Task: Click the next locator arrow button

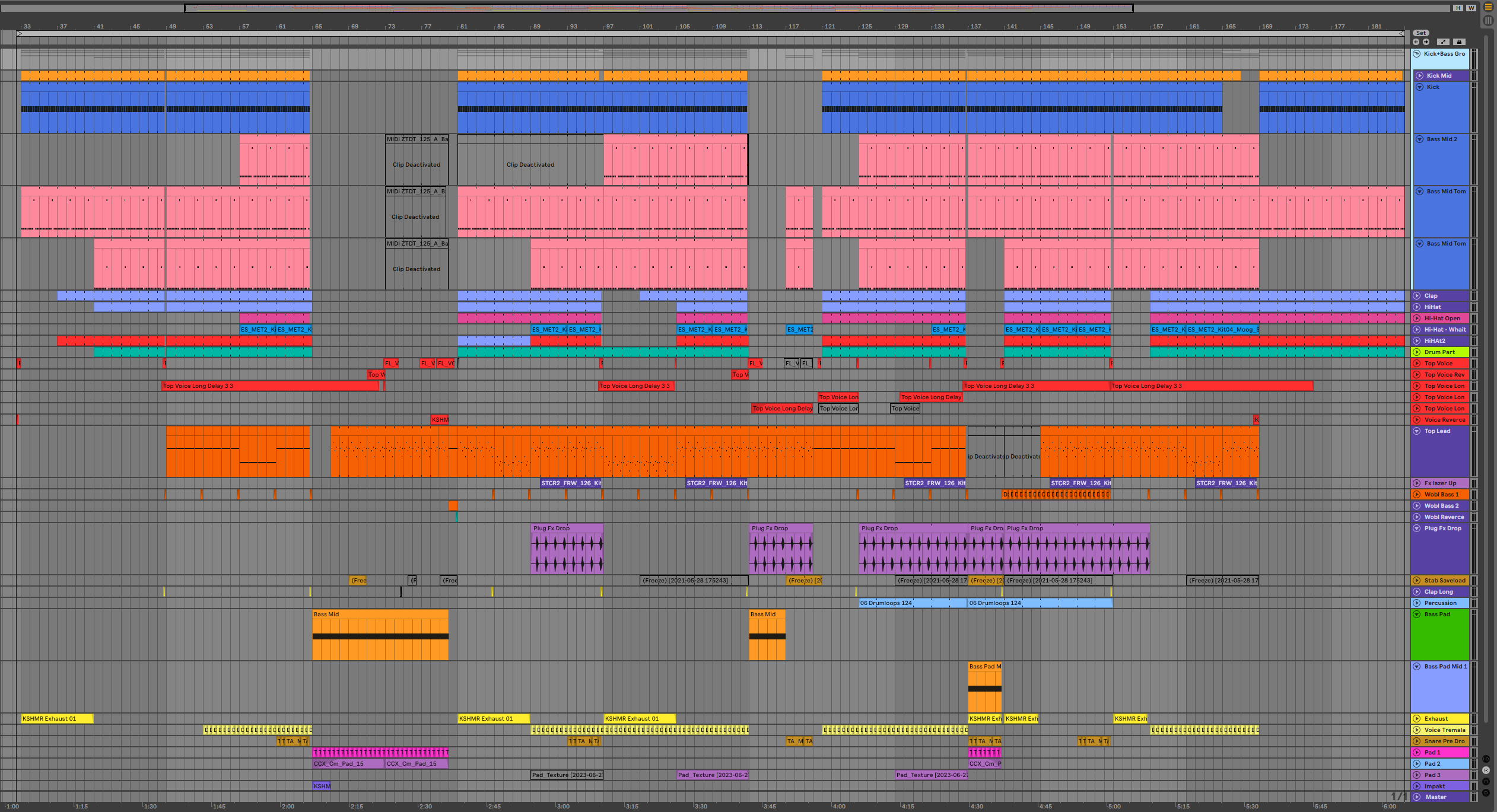Action: tap(1426, 42)
